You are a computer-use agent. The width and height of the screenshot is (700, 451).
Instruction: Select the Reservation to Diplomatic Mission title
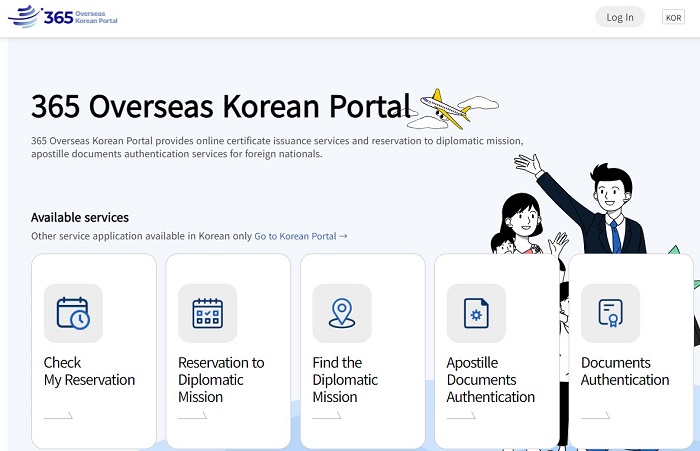click(221, 379)
